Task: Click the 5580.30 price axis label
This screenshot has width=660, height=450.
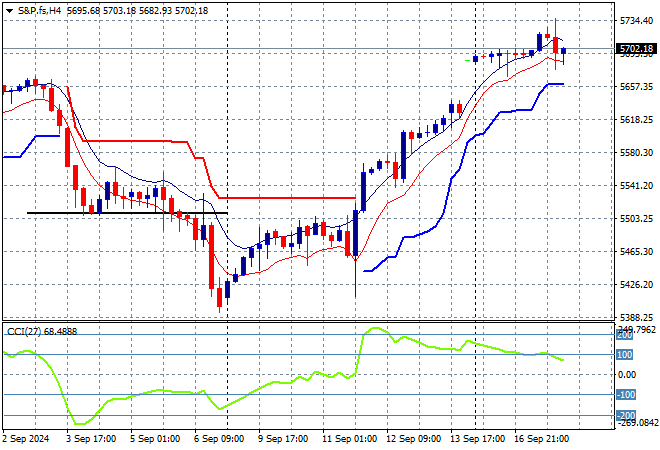Action: click(x=638, y=152)
